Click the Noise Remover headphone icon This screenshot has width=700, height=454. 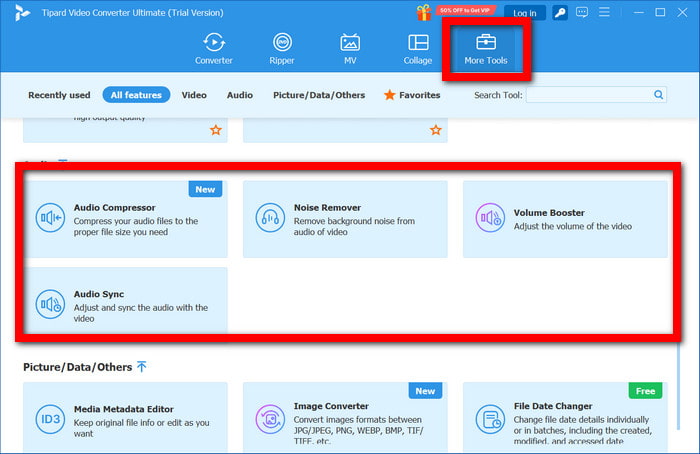click(270, 217)
